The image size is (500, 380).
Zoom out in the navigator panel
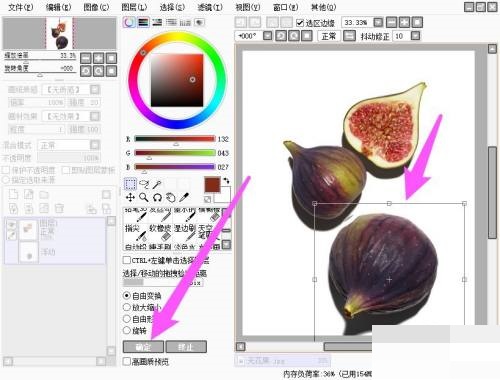[x=86, y=58]
